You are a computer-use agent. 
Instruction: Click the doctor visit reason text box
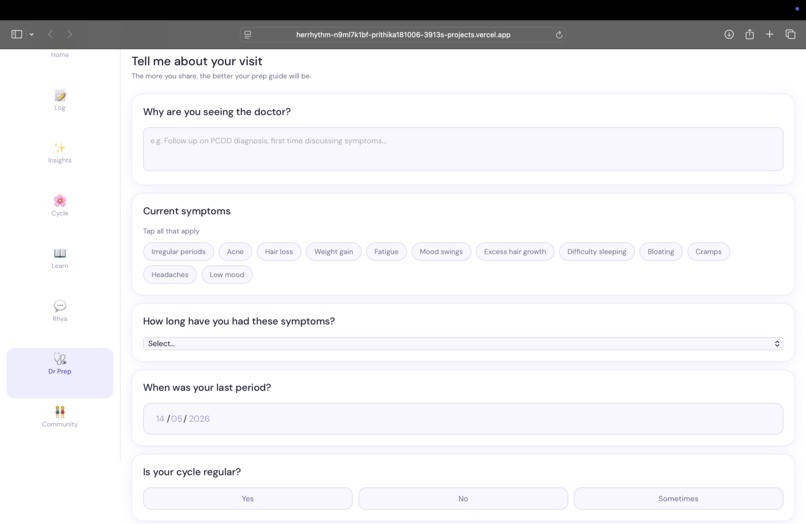(463, 149)
